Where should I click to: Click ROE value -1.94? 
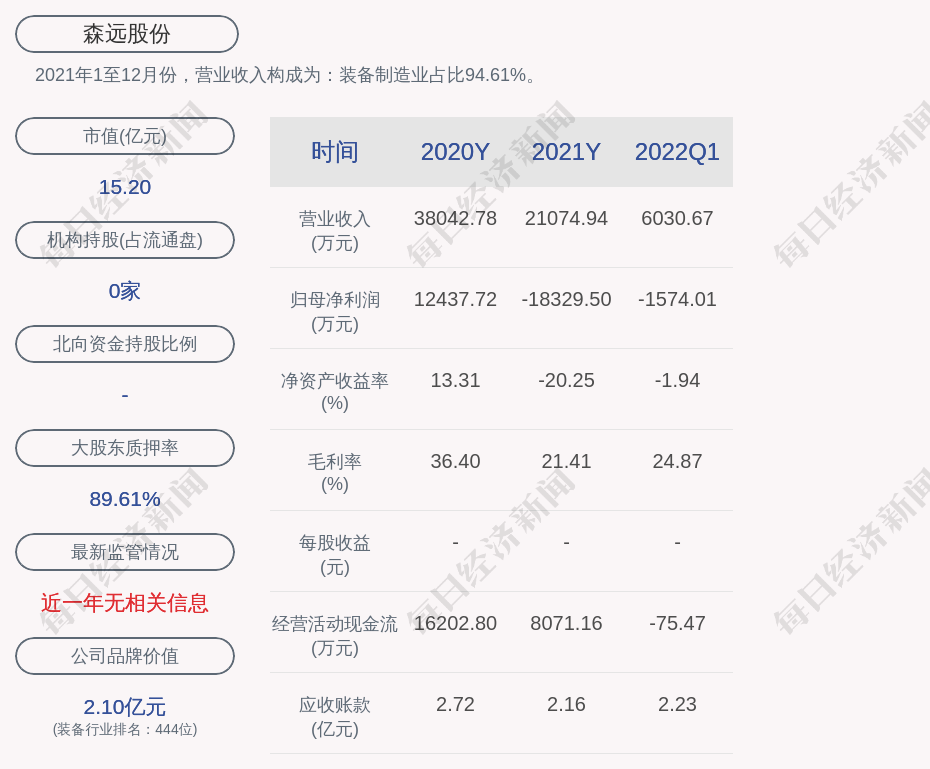click(x=677, y=380)
